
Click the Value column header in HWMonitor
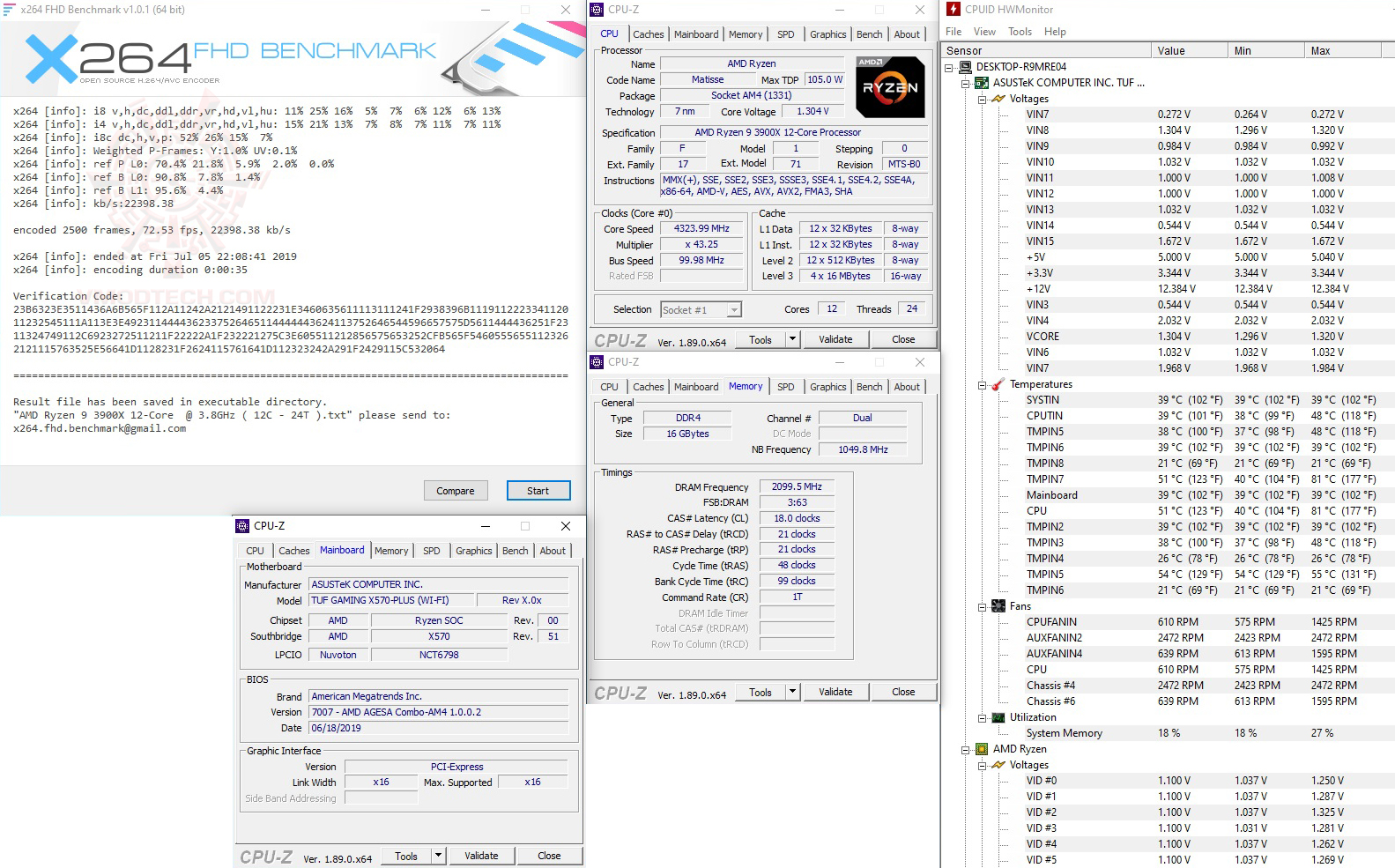coord(1189,51)
